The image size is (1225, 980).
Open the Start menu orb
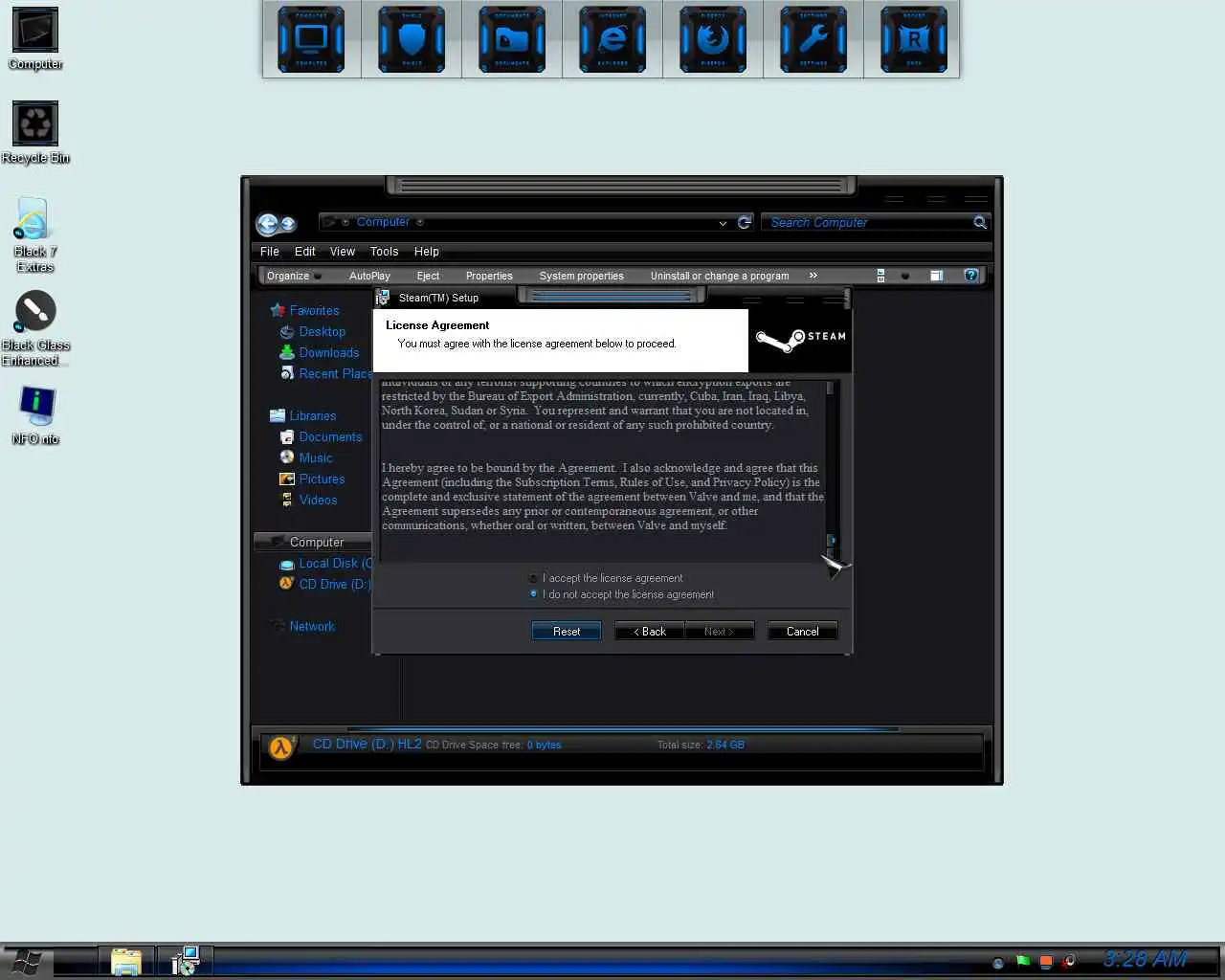[27, 962]
